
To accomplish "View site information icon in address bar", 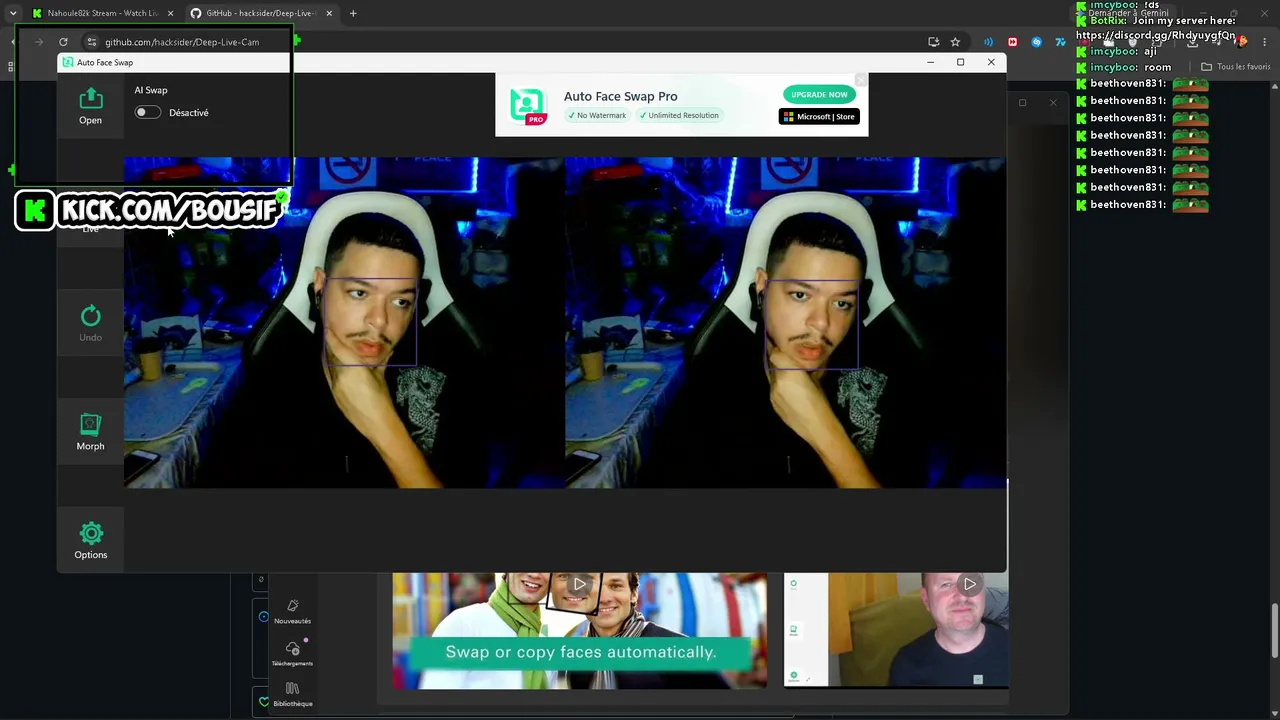I will click(x=91, y=42).
